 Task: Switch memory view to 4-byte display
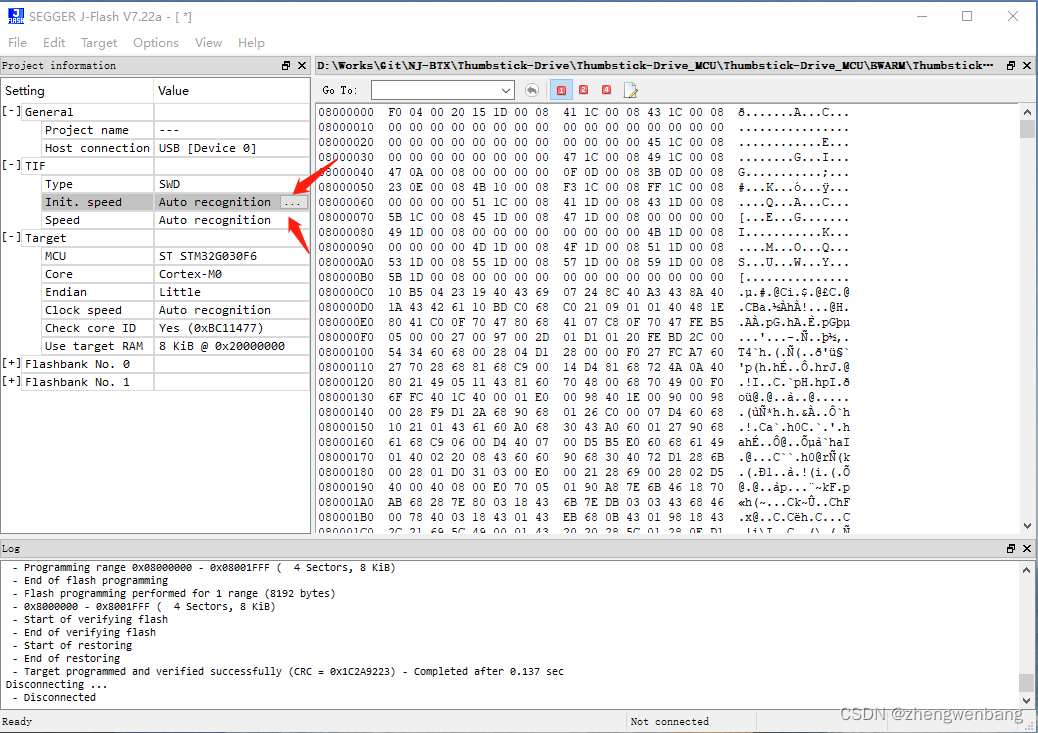(x=607, y=90)
